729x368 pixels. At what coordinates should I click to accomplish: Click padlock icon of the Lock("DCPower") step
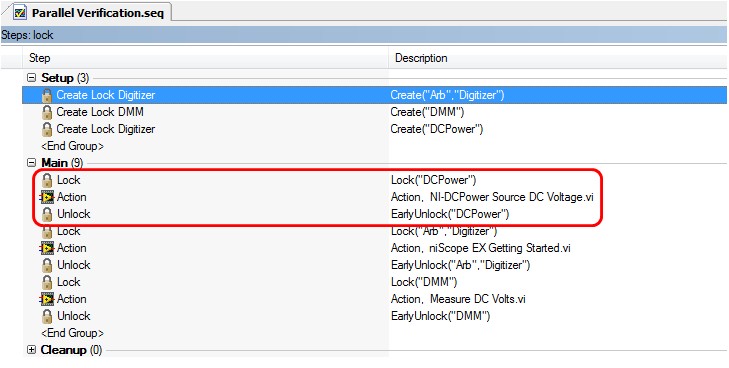click(x=47, y=180)
